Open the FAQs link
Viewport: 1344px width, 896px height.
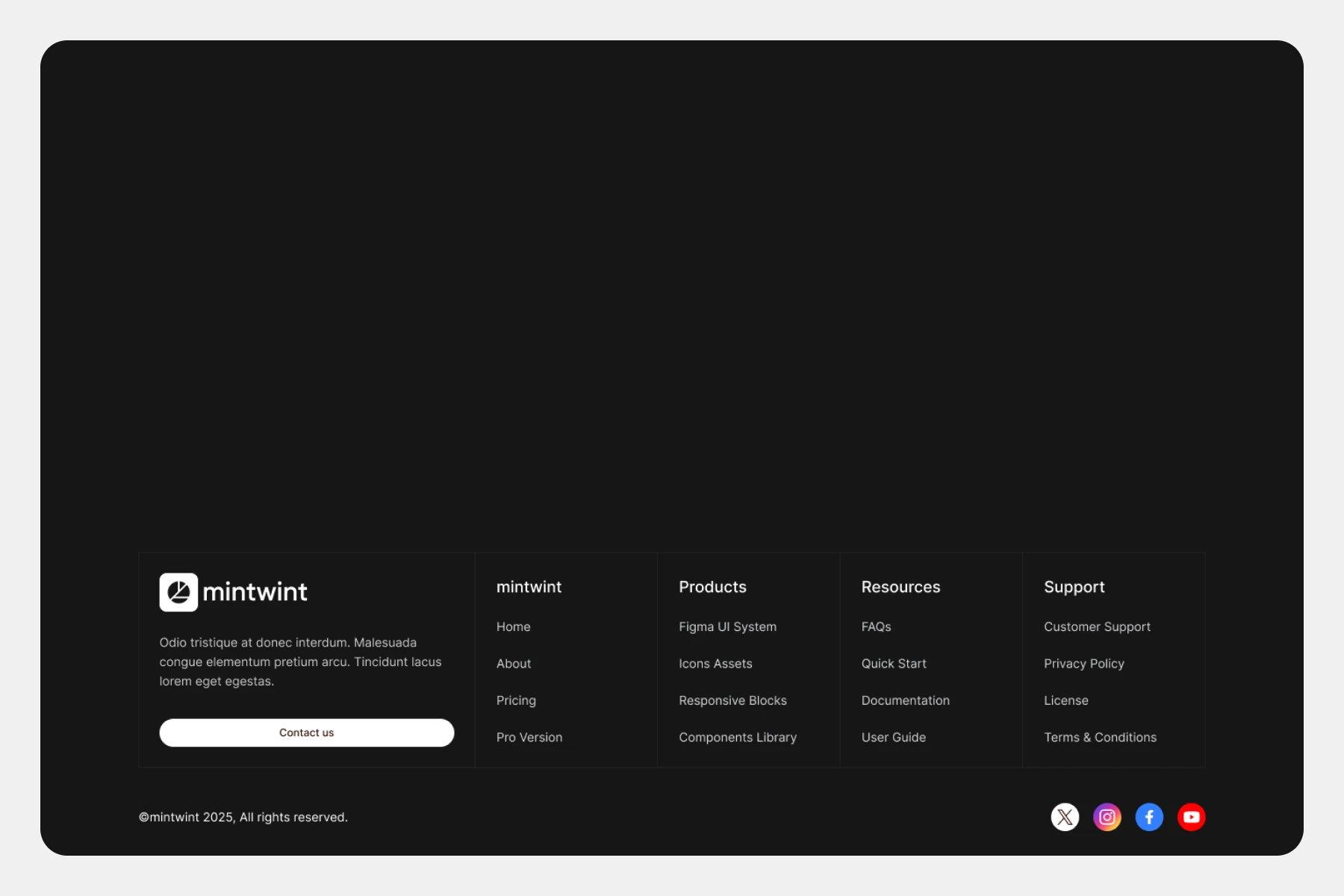[x=876, y=626]
